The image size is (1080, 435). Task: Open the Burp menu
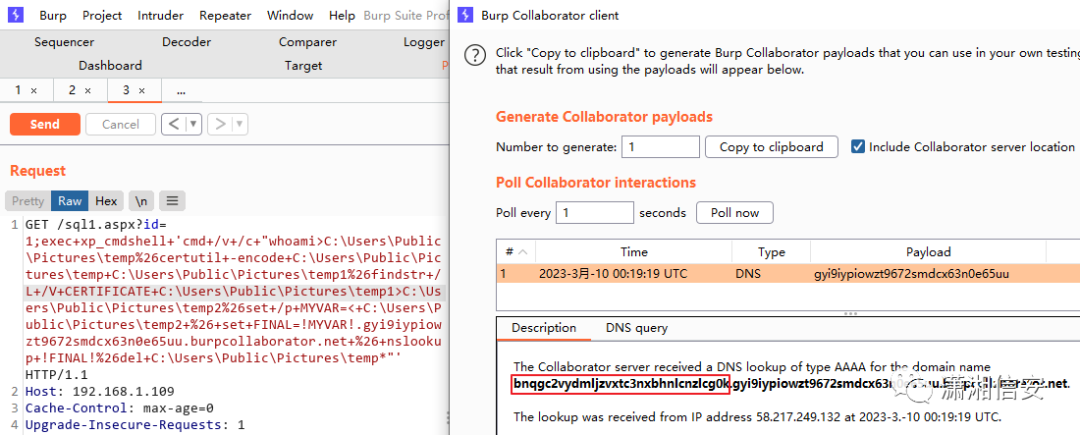(x=53, y=15)
